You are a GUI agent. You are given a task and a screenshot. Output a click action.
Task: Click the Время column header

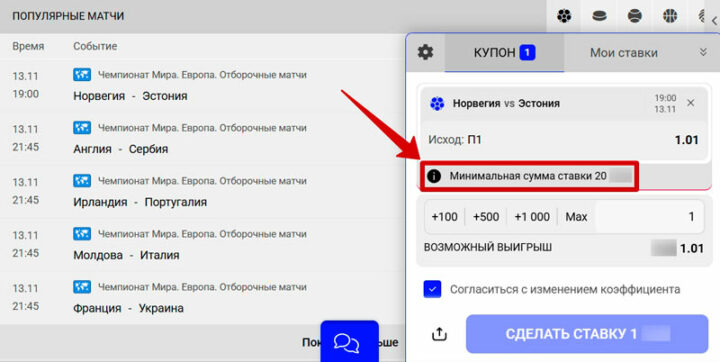(x=28, y=46)
